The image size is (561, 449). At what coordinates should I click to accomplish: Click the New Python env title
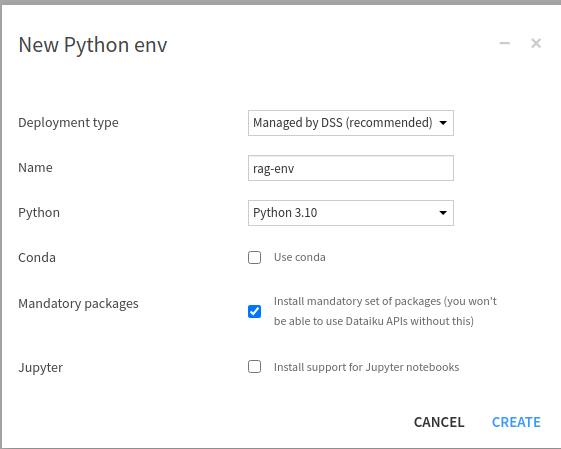[93, 45]
